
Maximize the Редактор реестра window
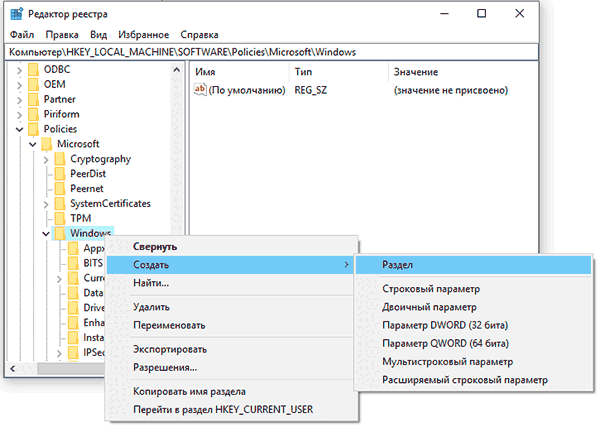click(481, 14)
